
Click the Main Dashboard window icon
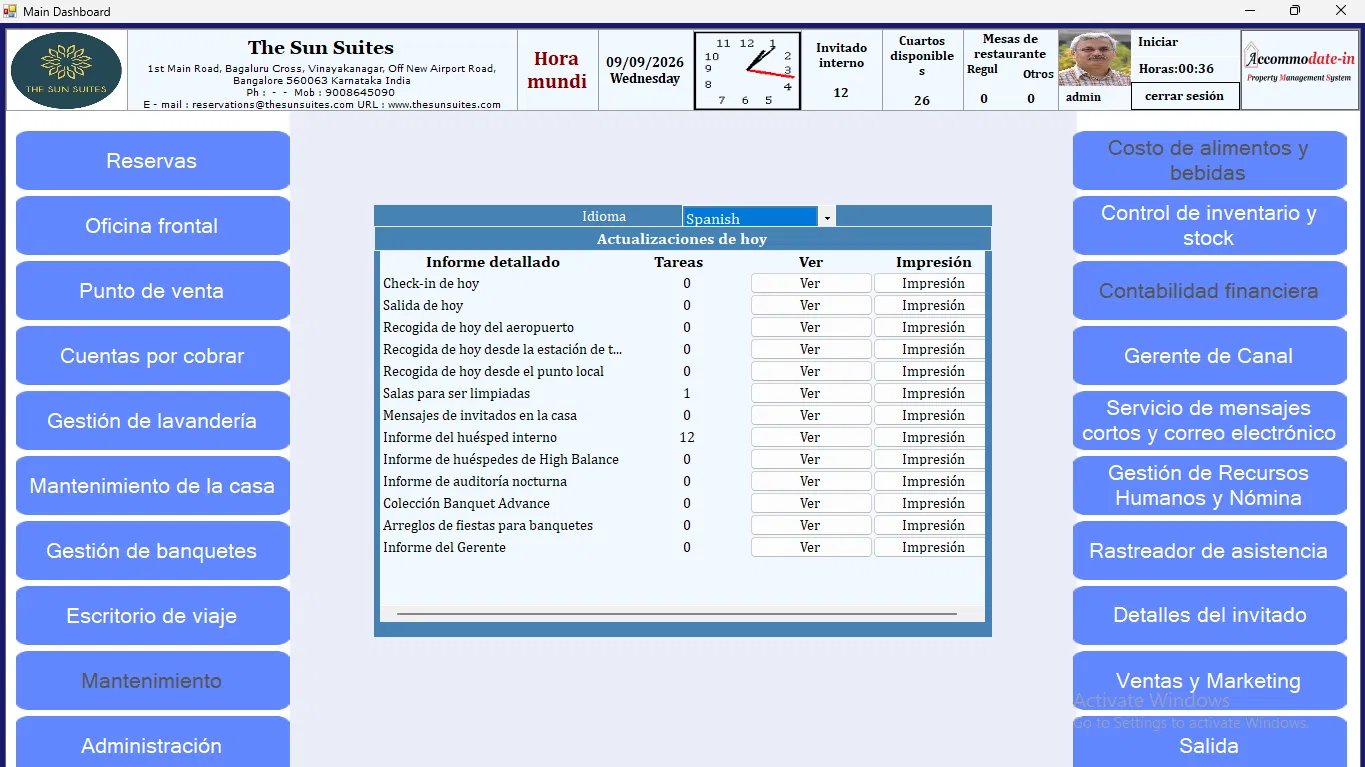coord(11,11)
